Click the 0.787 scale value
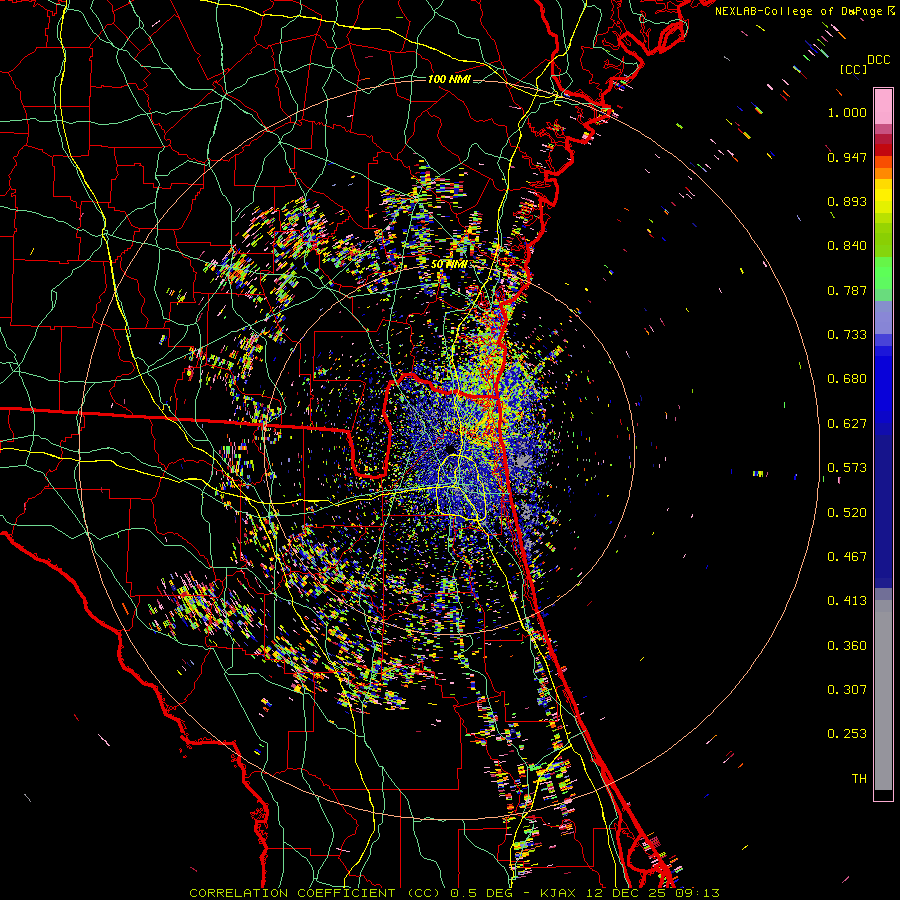This screenshot has height=900, width=900. (847, 290)
